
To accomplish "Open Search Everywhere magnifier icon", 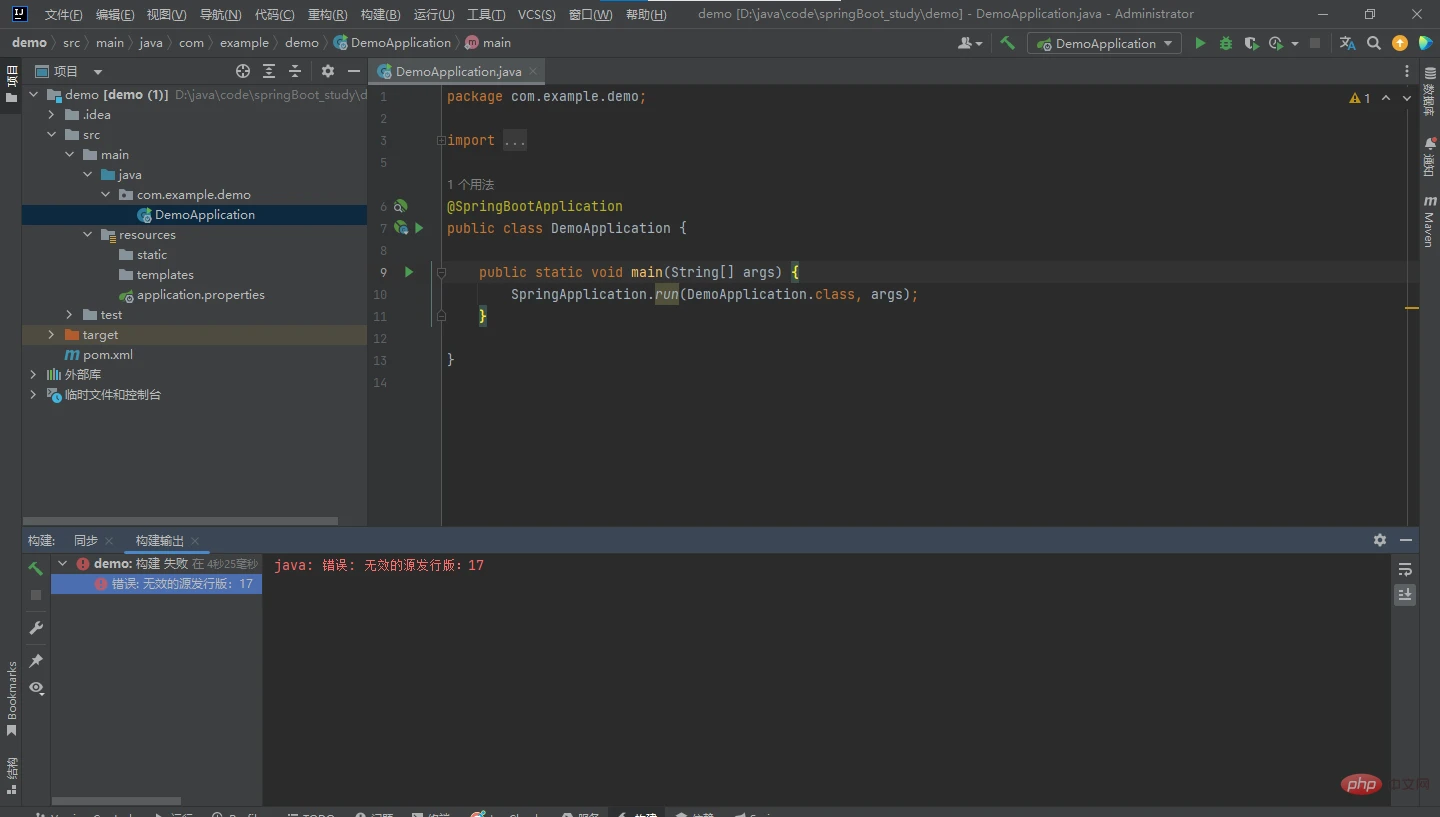I will pos(1374,43).
